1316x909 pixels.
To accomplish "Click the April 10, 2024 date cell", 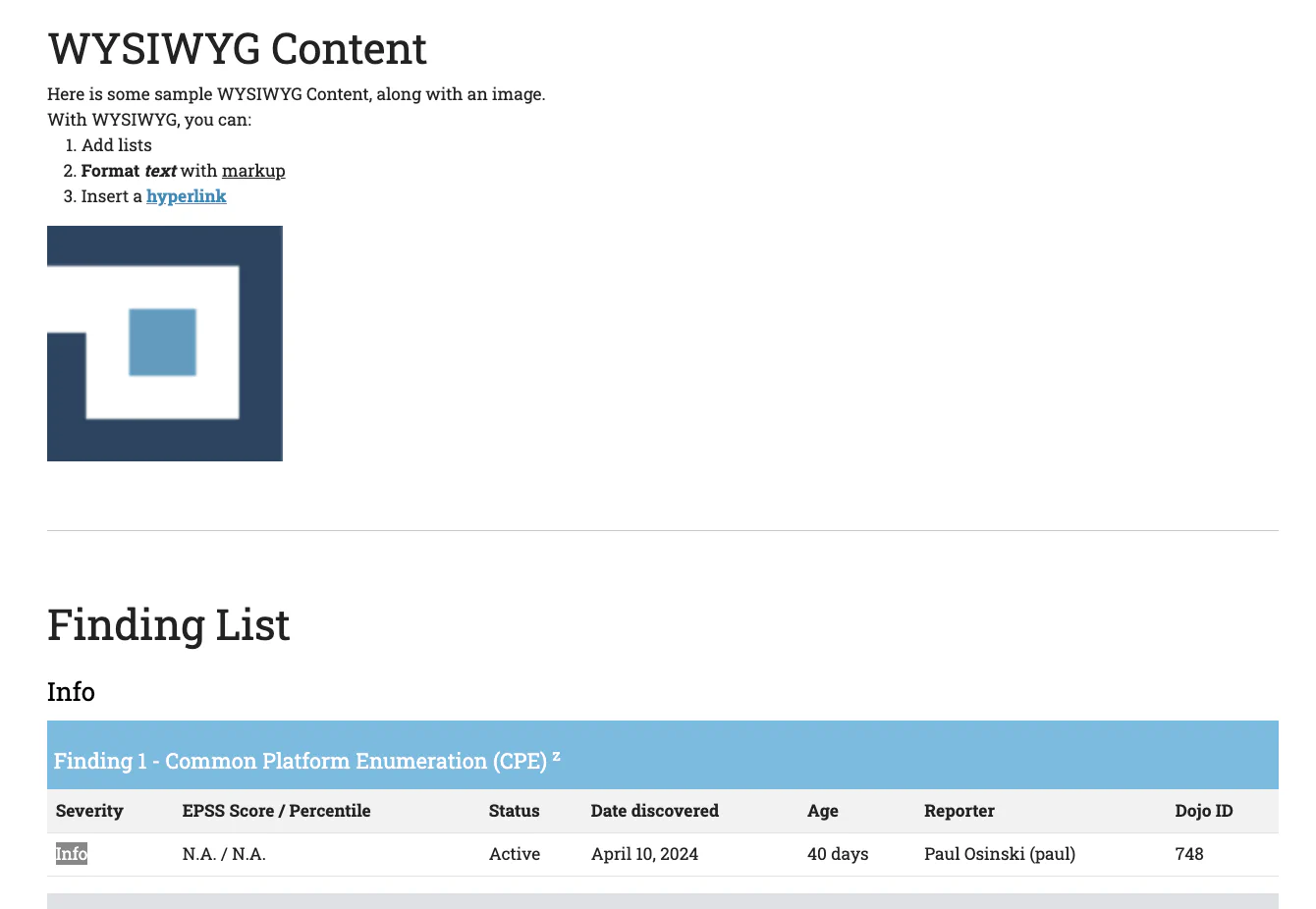I will click(644, 854).
